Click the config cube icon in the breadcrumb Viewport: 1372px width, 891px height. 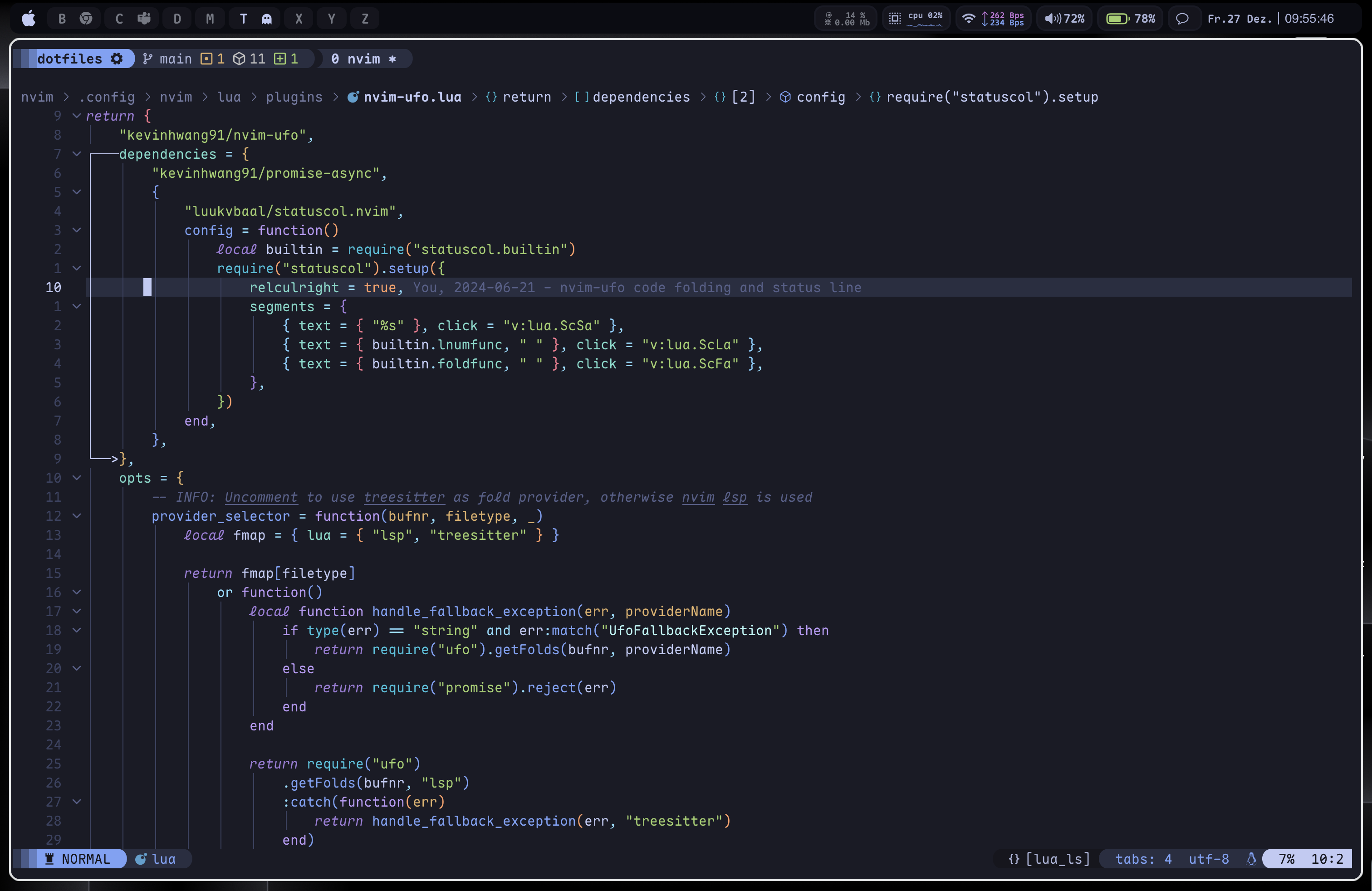[784, 97]
